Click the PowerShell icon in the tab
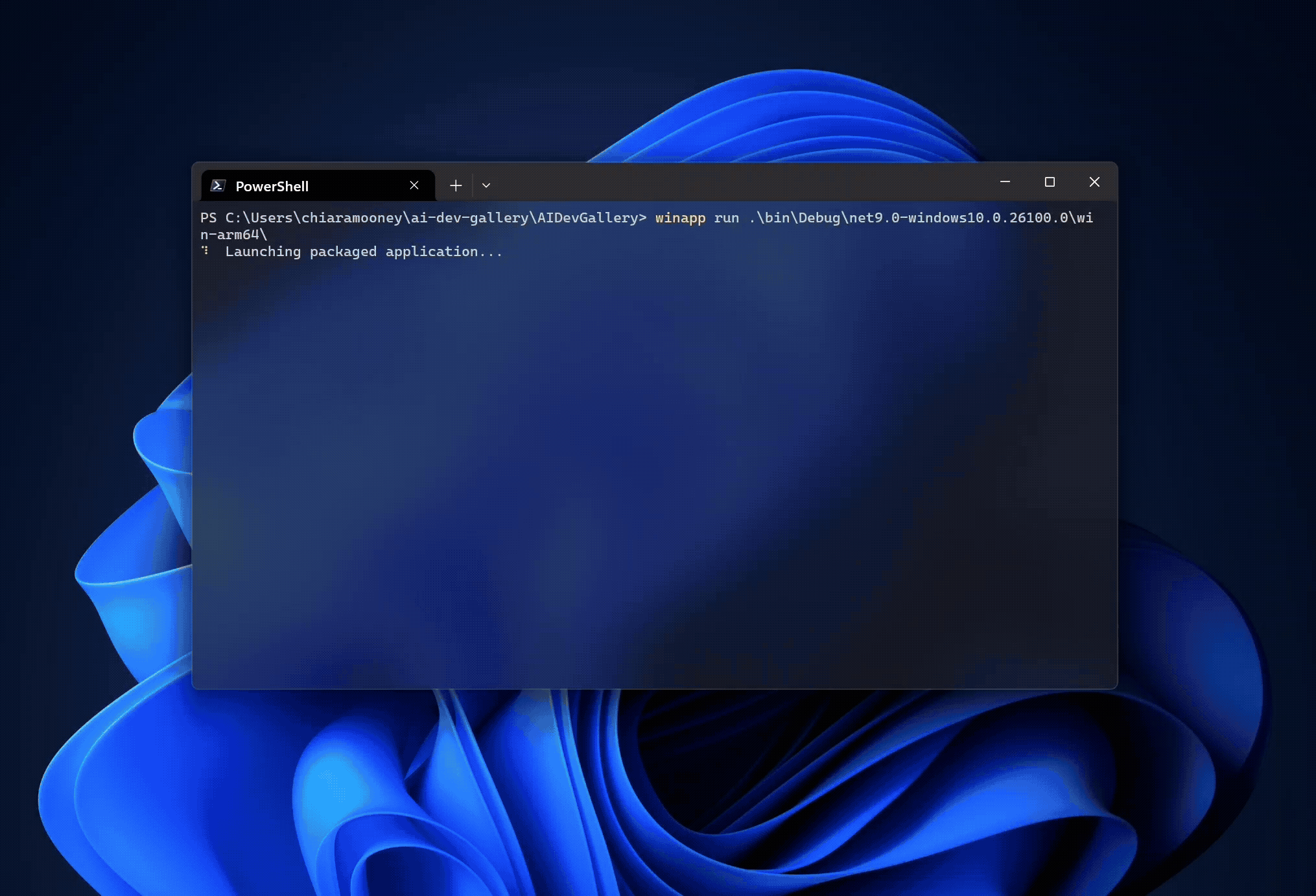 click(x=218, y=186)
